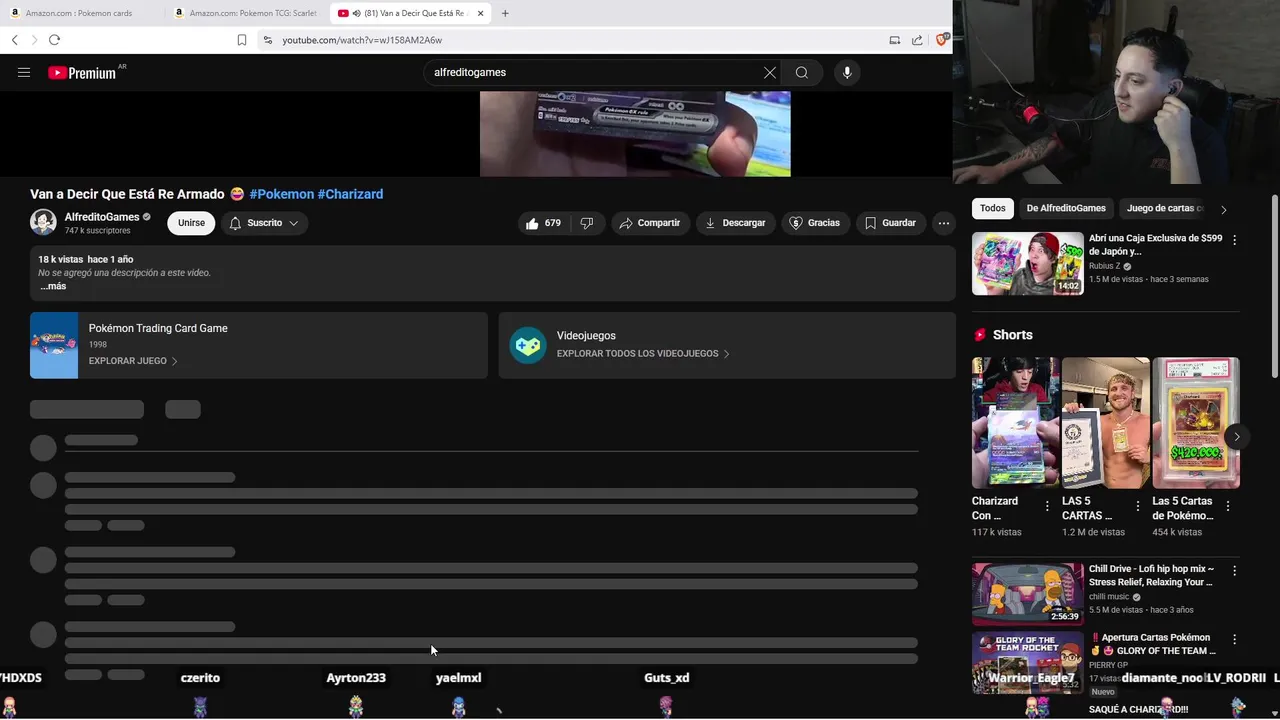Open Pokémon Trading Card Game card
The width and height of the screenshot is (1280, 720).
(x=259, y=345)
